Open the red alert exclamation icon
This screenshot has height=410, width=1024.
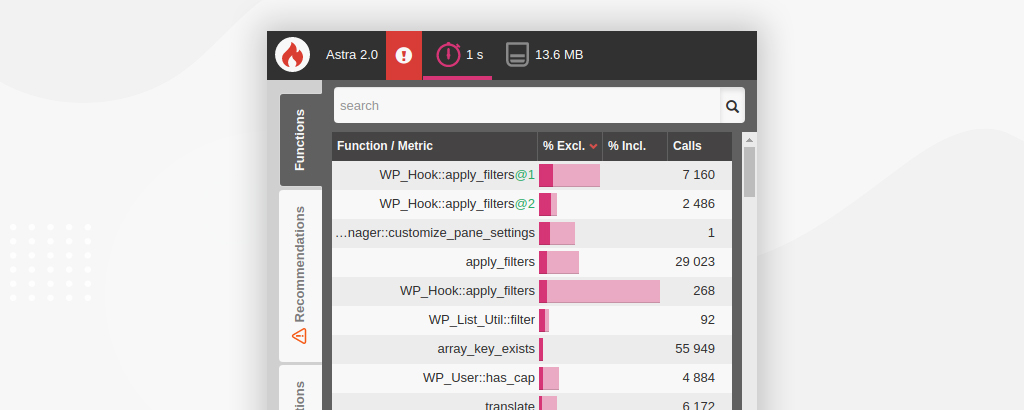404,55
